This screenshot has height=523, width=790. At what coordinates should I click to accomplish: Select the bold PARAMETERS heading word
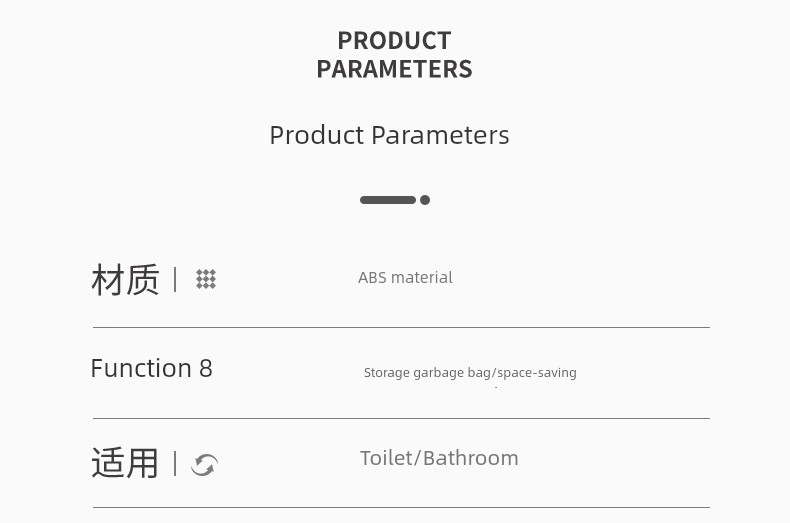point(394,69)
